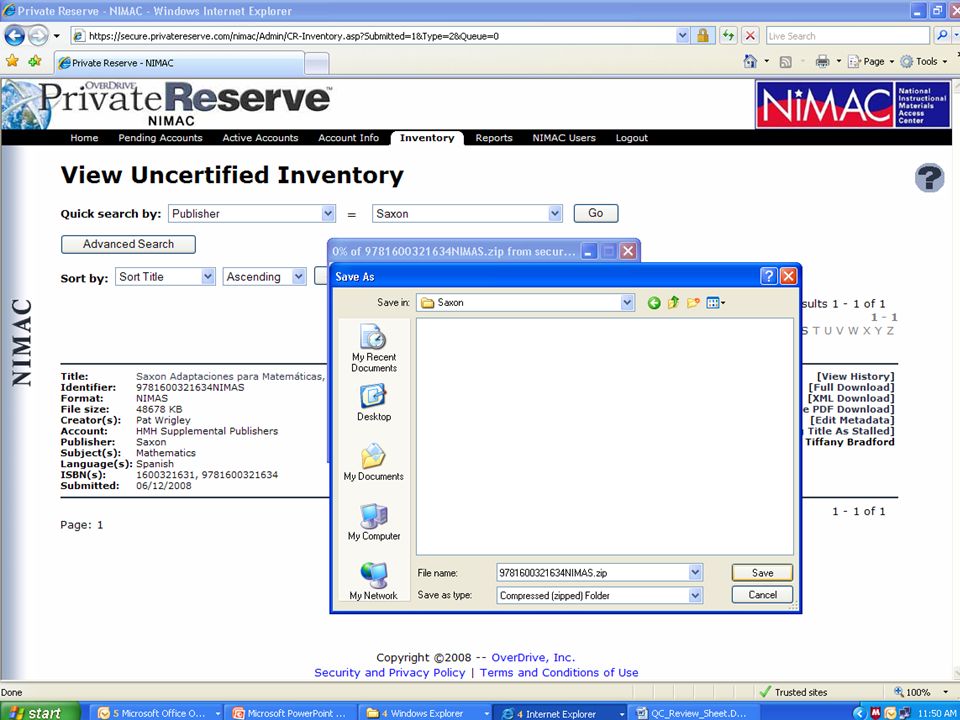Expand the Saxon publisher value dropdown
Screen dimensions: 960x720
click(x=555, y=214)
